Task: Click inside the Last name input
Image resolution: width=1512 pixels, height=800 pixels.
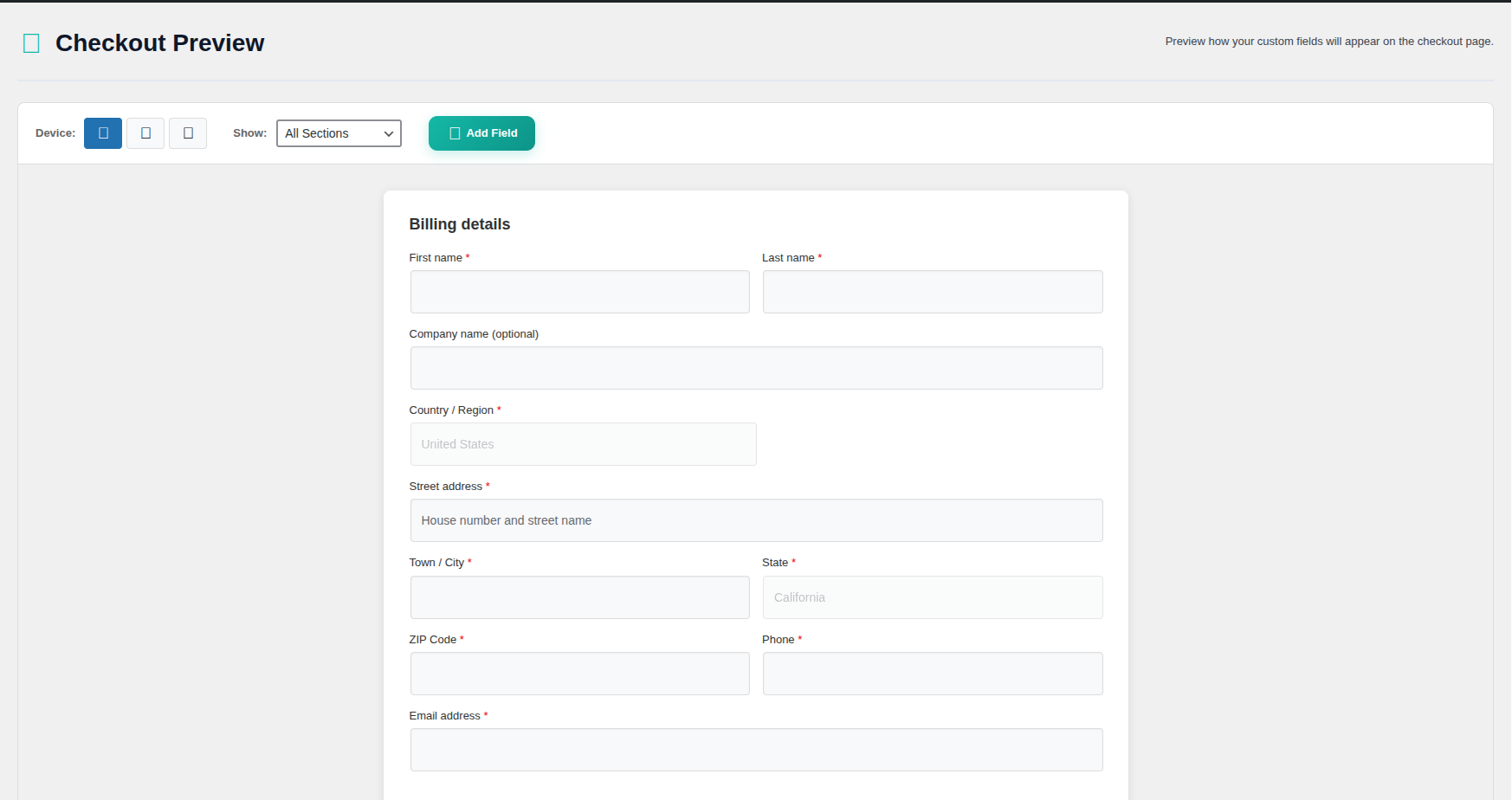Action: 932,292
